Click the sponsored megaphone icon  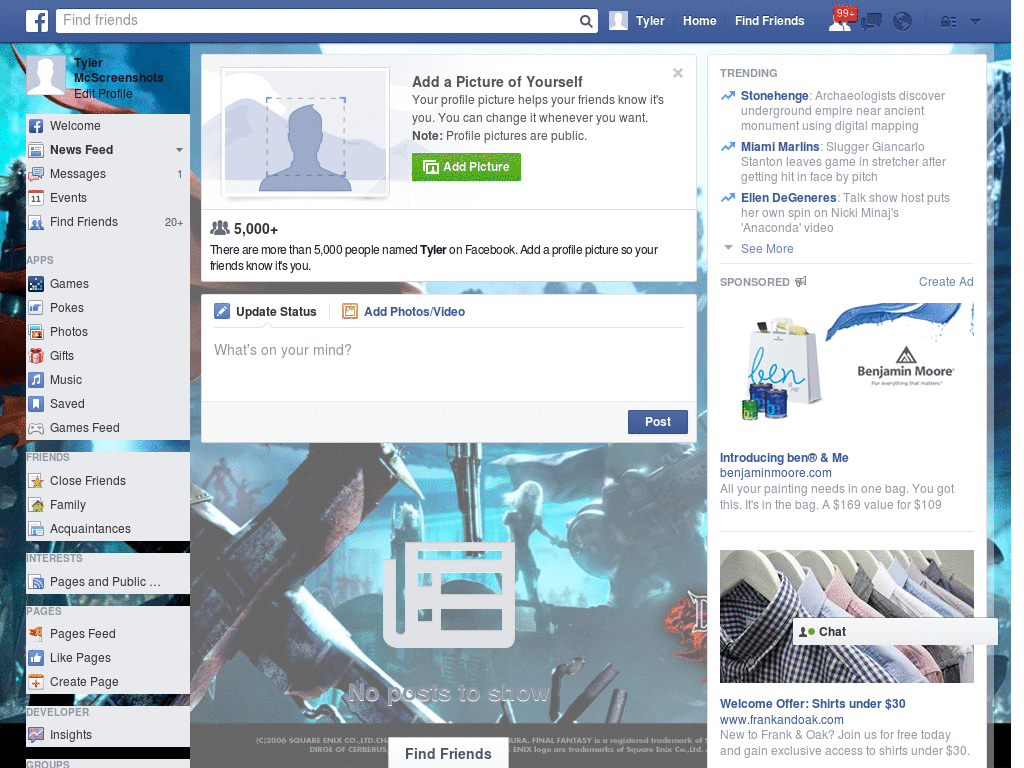(x=801, y=281)
